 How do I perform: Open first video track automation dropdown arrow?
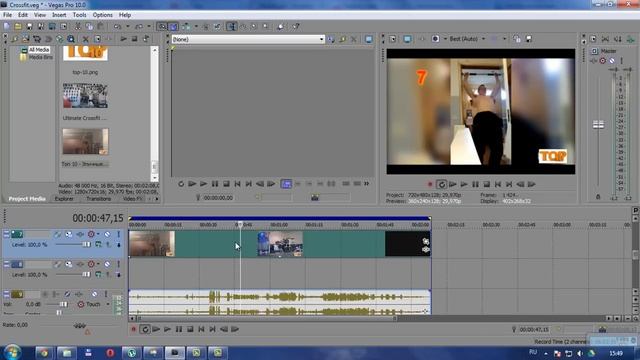(98, 234)
